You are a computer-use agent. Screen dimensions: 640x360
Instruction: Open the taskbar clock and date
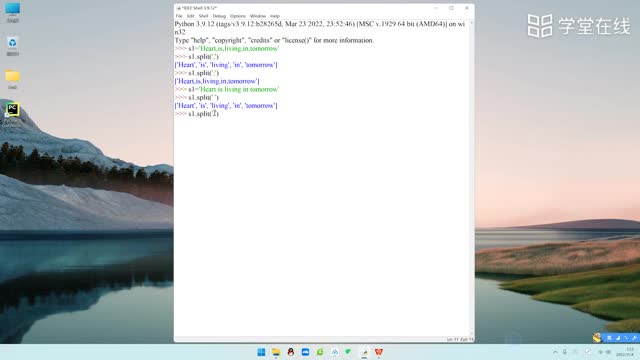pyautogui.click(x=626, y=352)
